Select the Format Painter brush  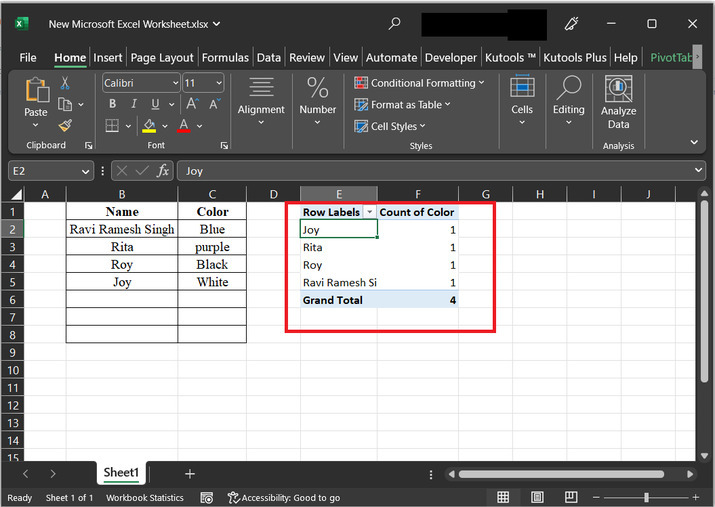(65, 126)
